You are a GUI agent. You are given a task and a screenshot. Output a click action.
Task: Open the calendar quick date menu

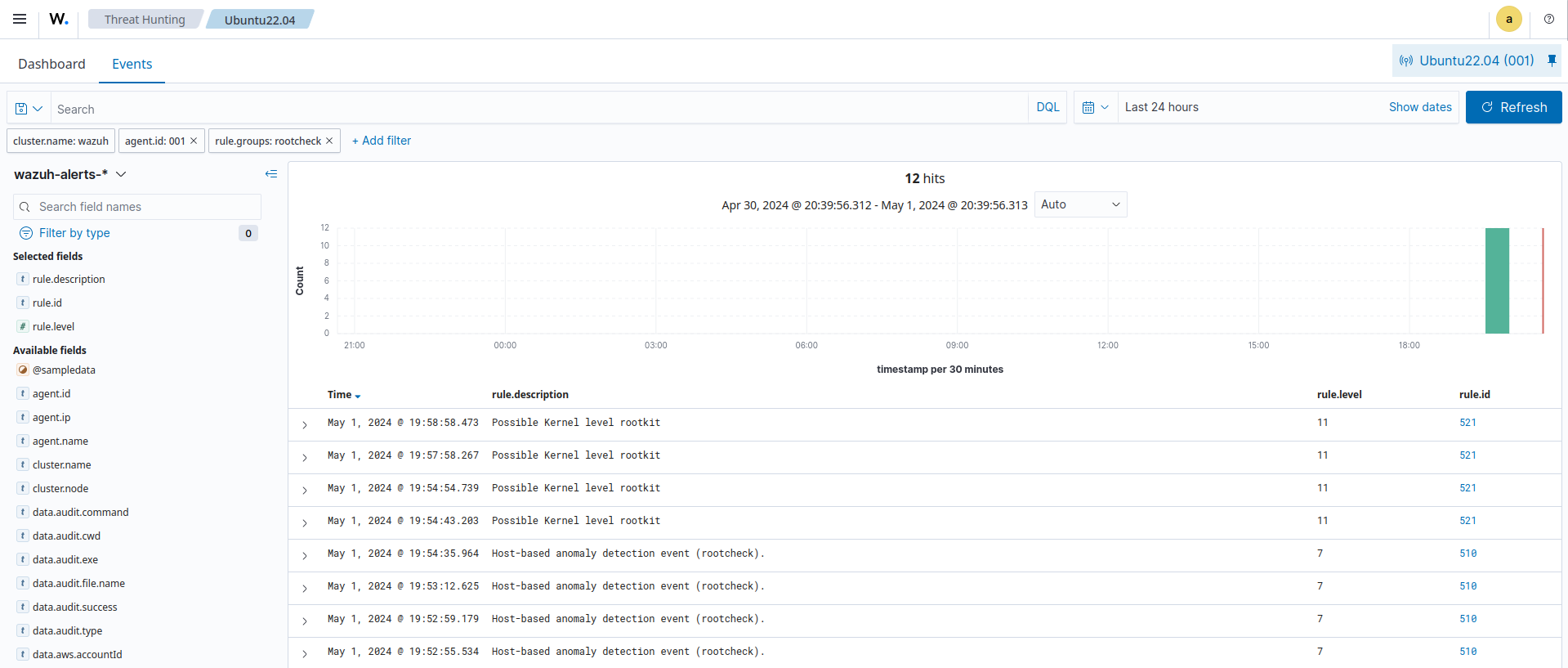(1095, 107)
